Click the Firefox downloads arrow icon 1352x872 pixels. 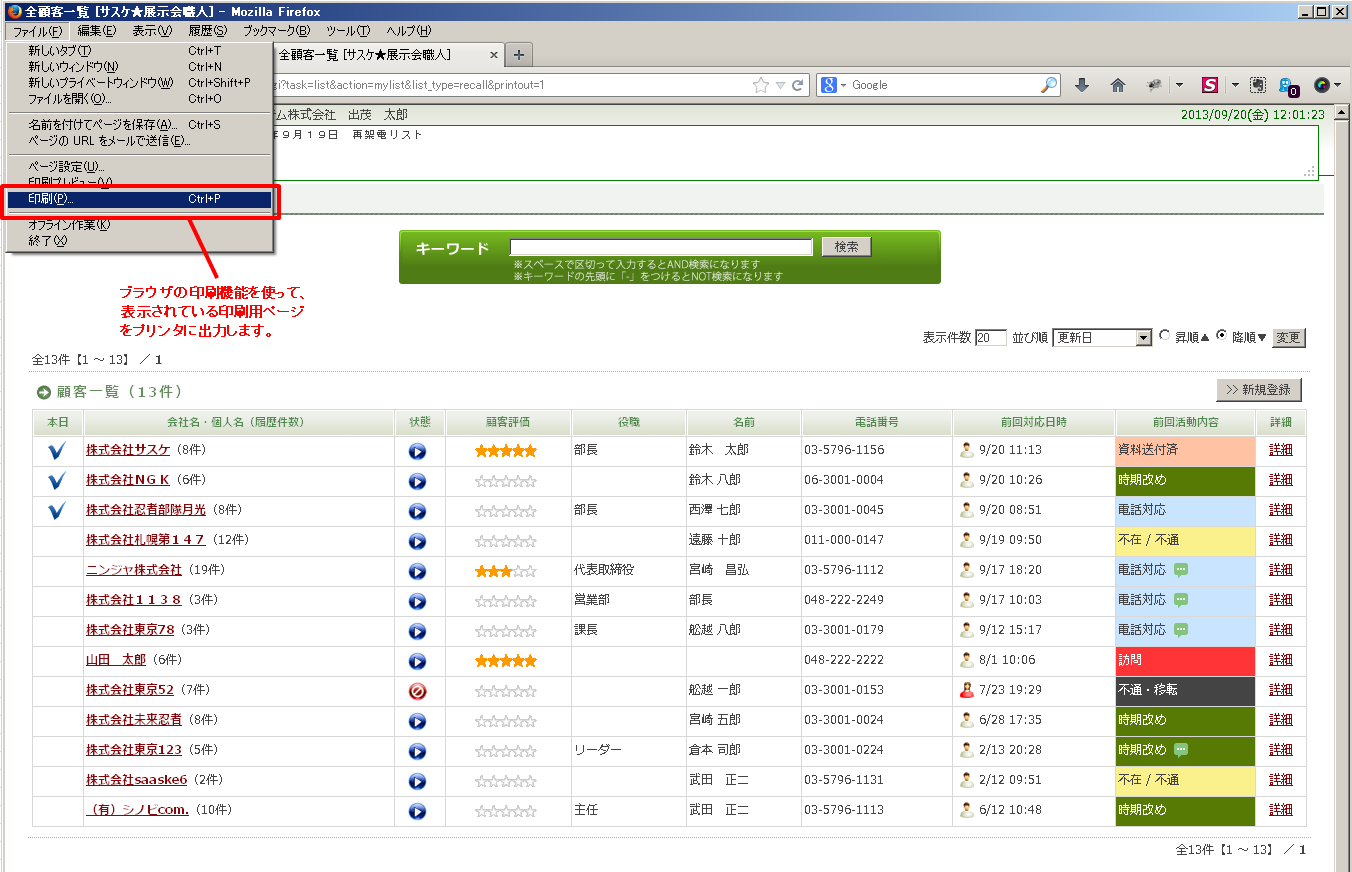coord(1081,85)
